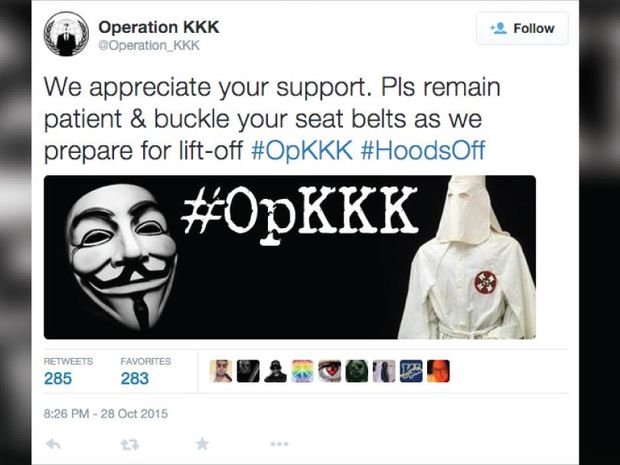Open the orange avatar at row end

pos(438,371)
